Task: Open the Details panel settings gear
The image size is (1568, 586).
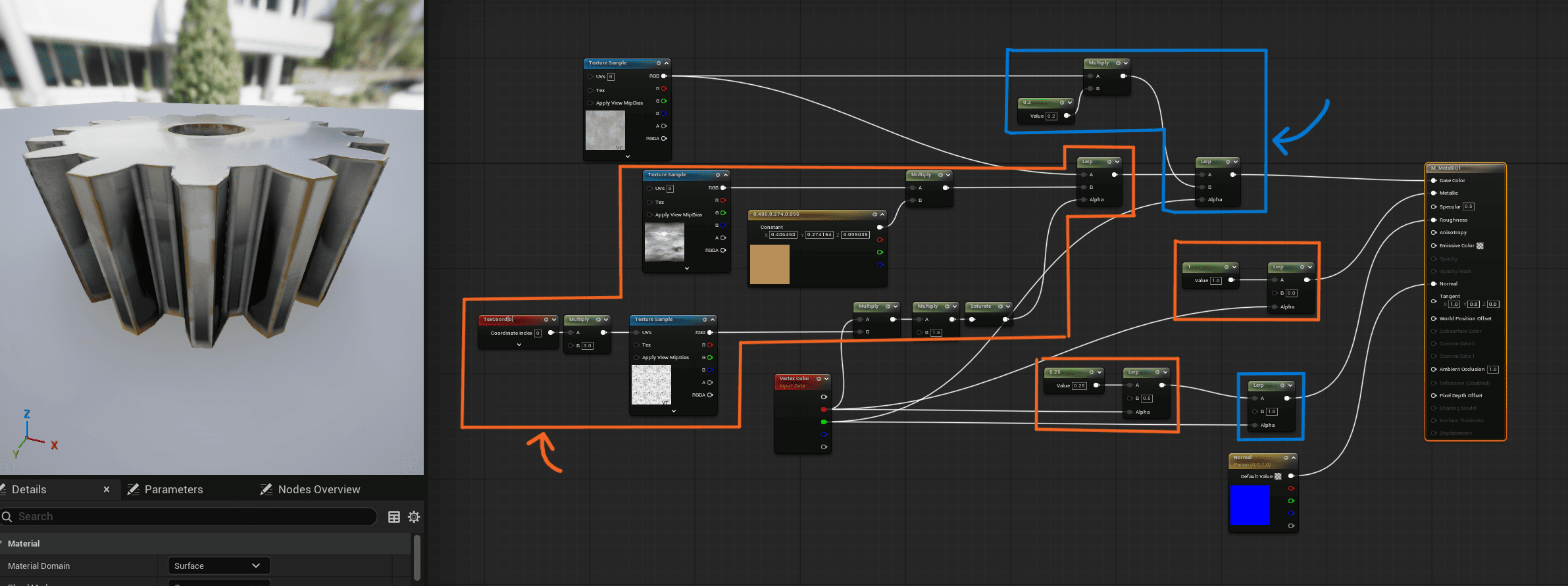Action: pos(414,517)
